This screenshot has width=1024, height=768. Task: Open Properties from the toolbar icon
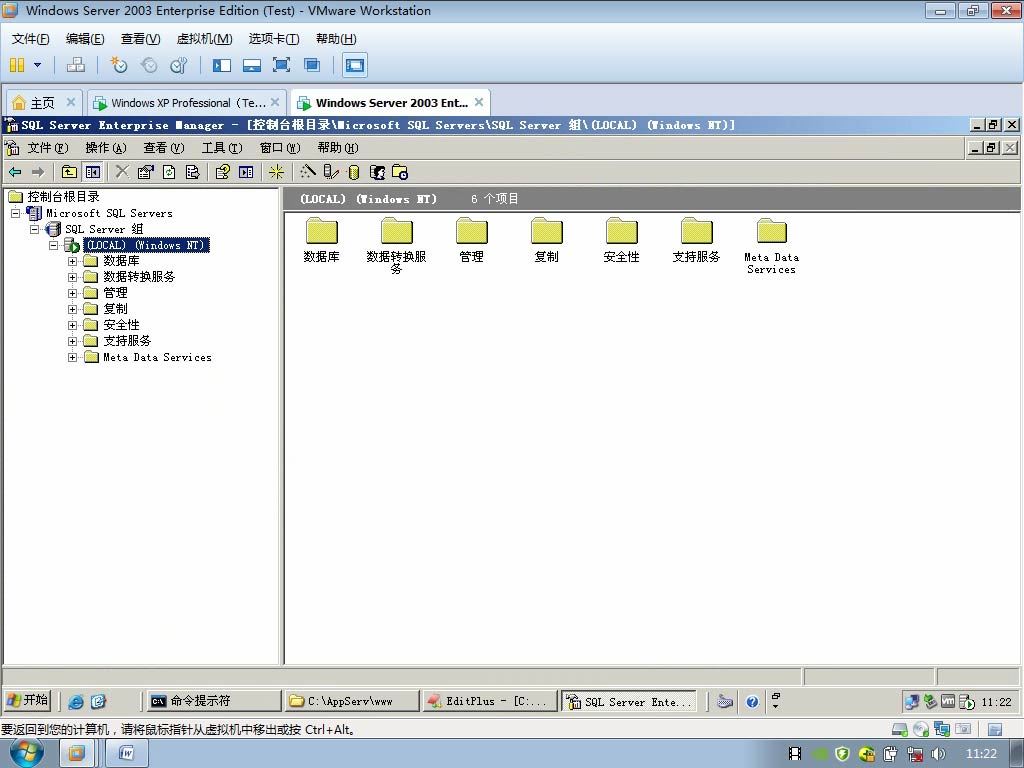(146, 172)
